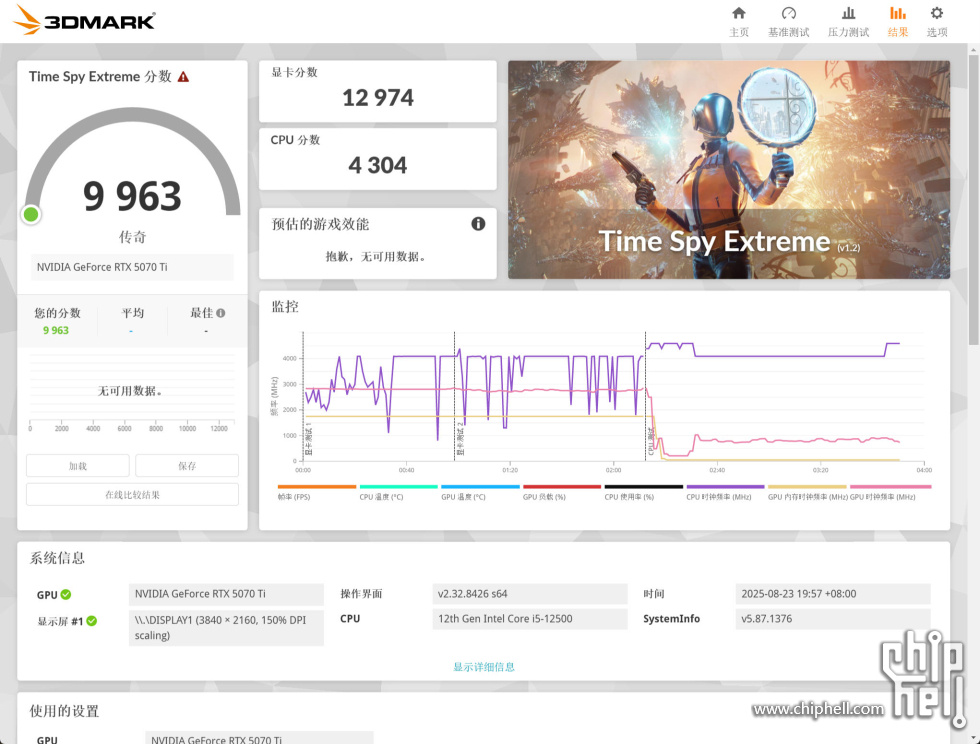Click the 无可用数据 text in the score distribution chart

click(x=131, y=391)
